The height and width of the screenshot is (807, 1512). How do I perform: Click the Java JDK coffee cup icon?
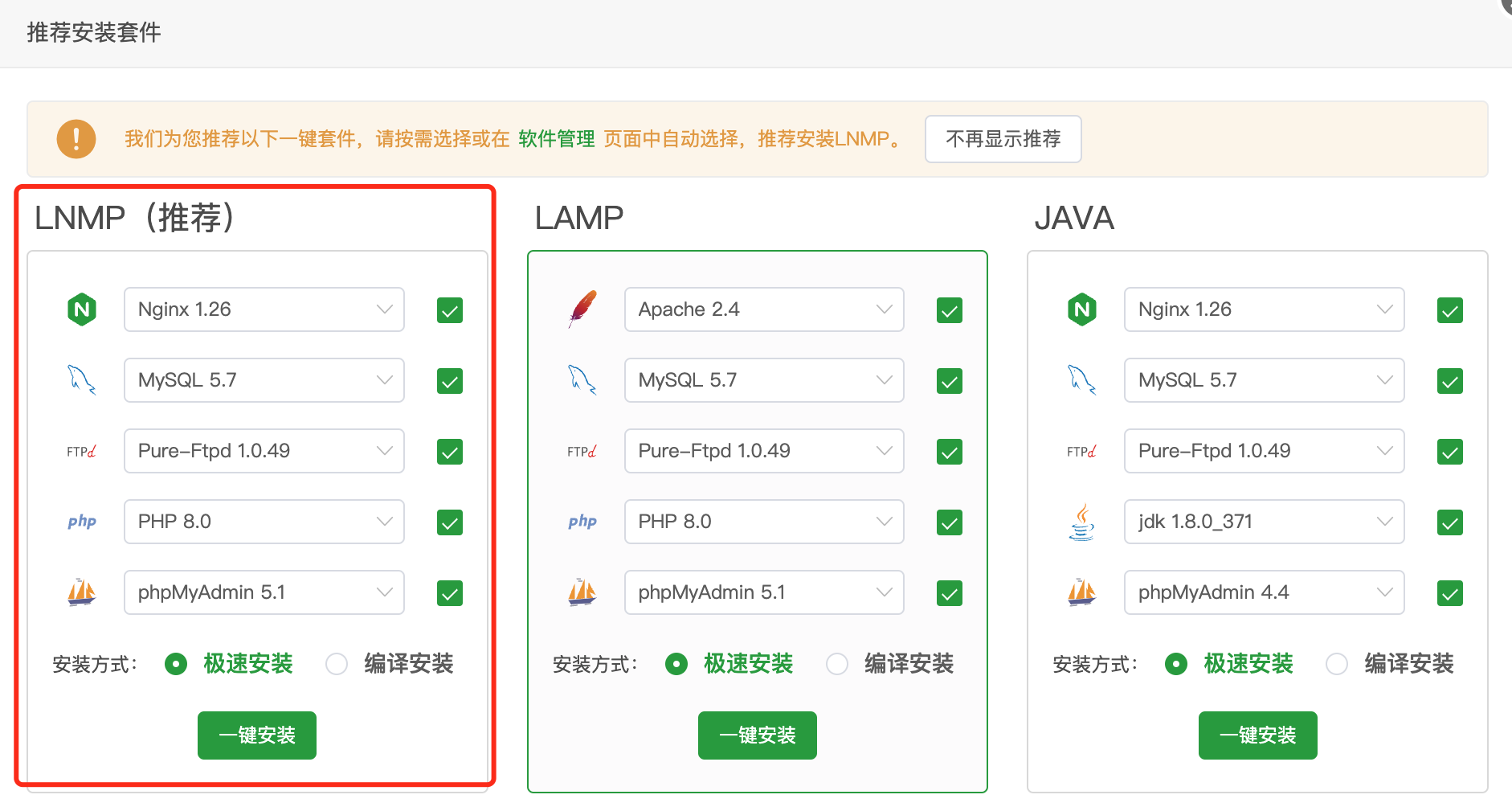[1082, 522]
